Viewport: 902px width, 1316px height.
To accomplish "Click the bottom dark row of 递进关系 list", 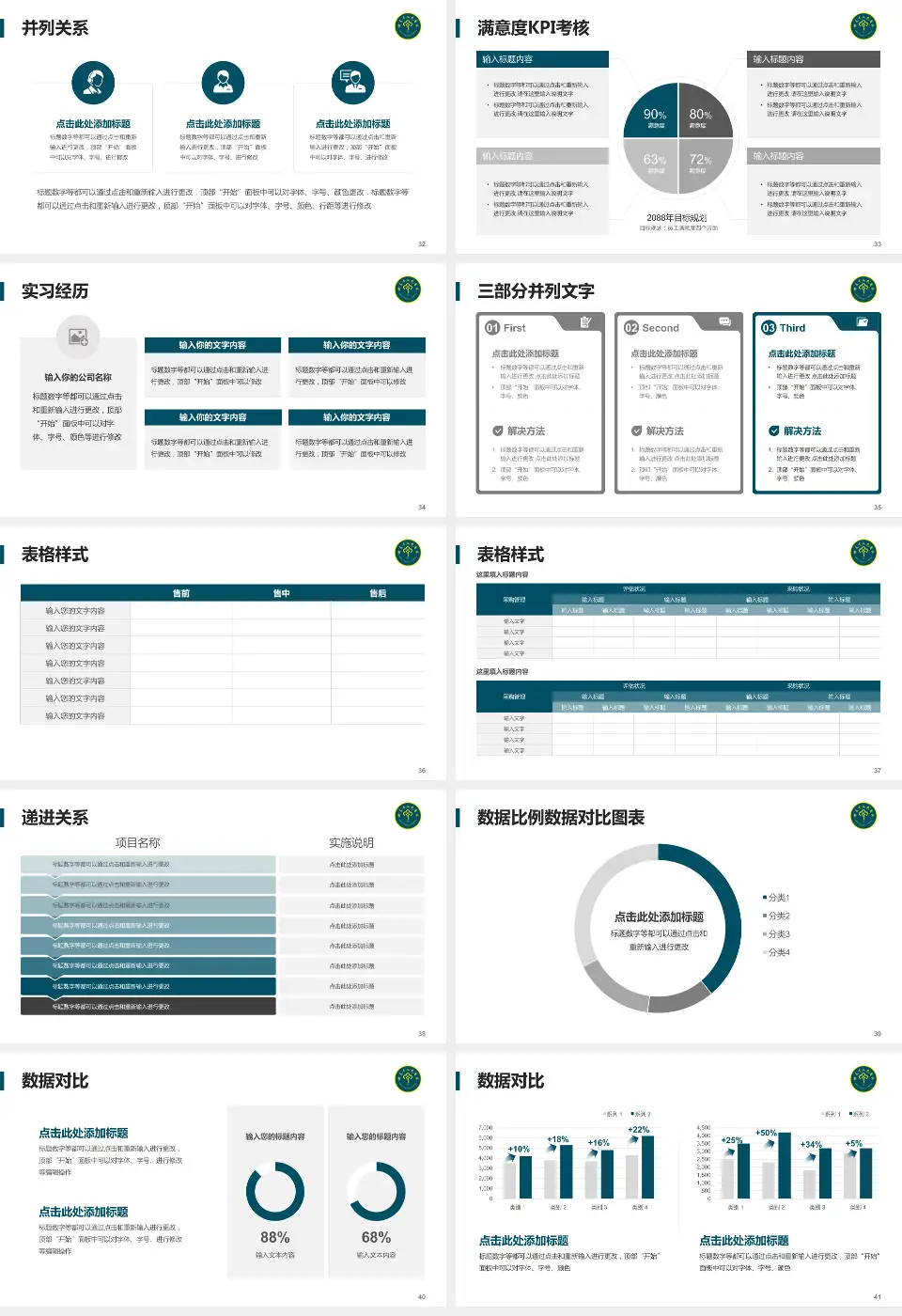I will [148, 1006].
